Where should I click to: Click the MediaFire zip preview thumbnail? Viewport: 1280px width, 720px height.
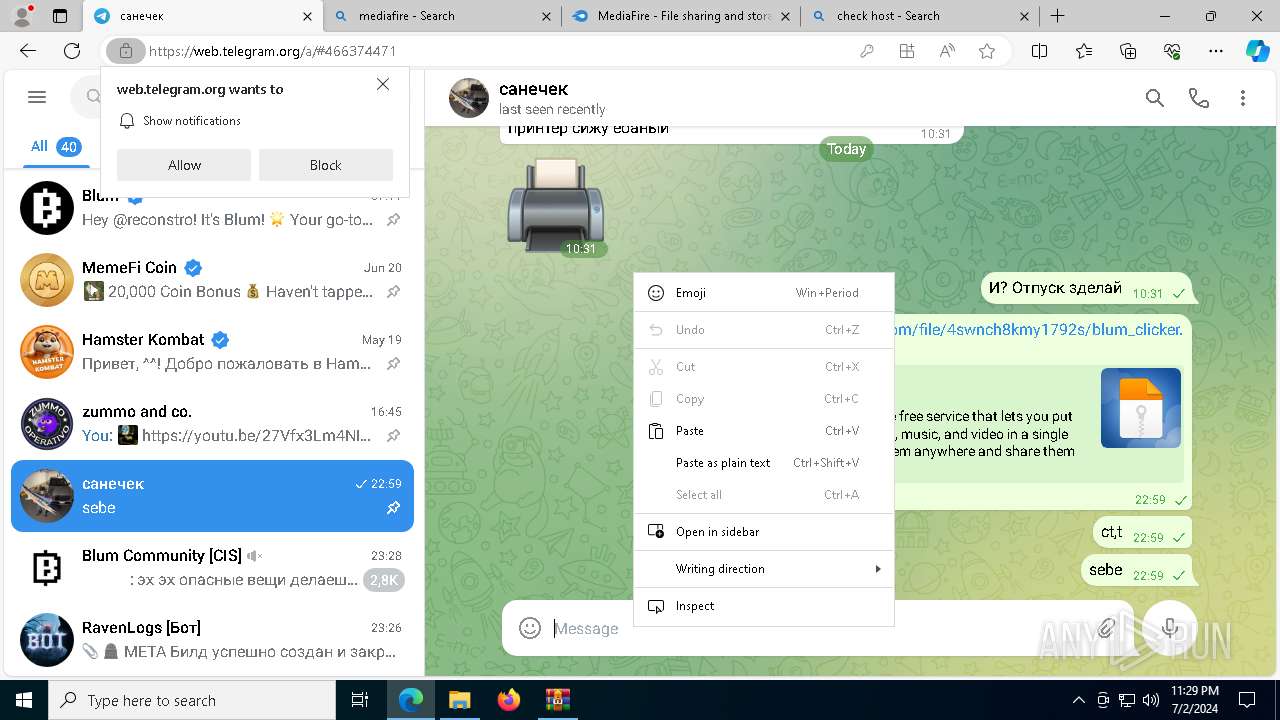coord(1141,408)
